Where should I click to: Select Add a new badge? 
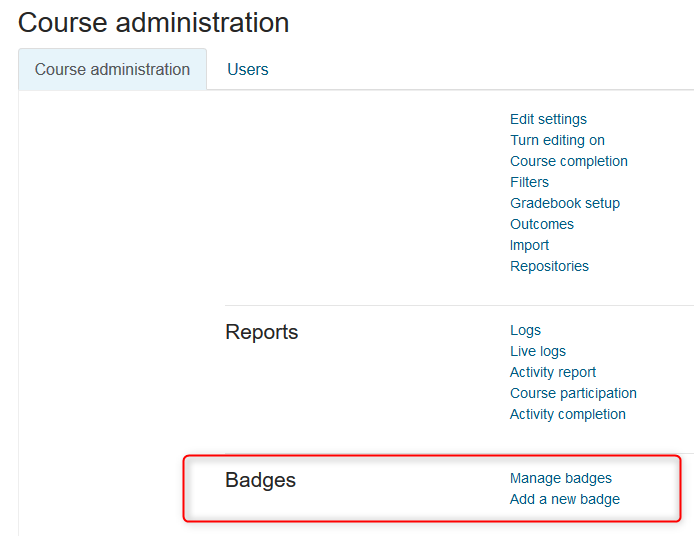[565, 499]
